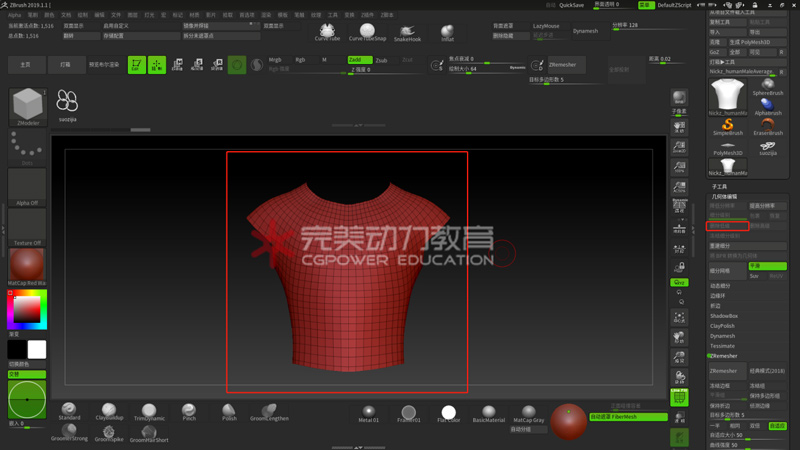This screenshot has width=800, height=450.
Task: Enable the M material channel
Action: point(324,60)
